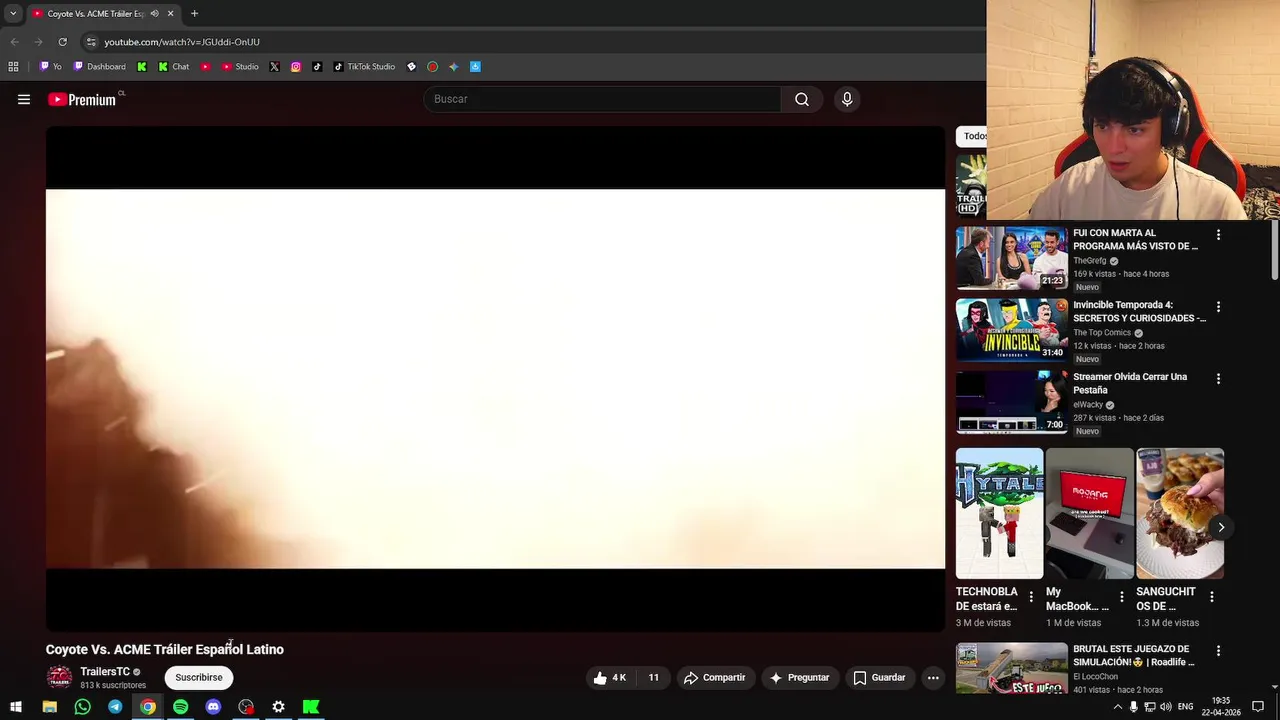Open the YouTube hamburger guide menu
Viewport: 1280px width, 720px height.
point(24,99)
